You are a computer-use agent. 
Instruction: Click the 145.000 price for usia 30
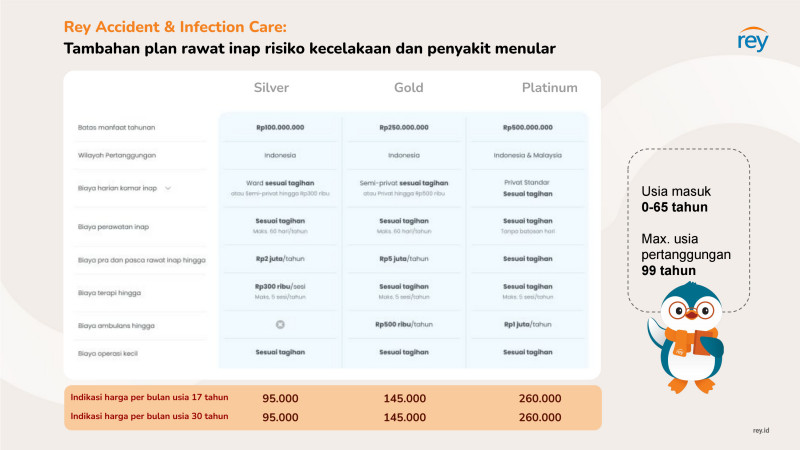point(405,417)
